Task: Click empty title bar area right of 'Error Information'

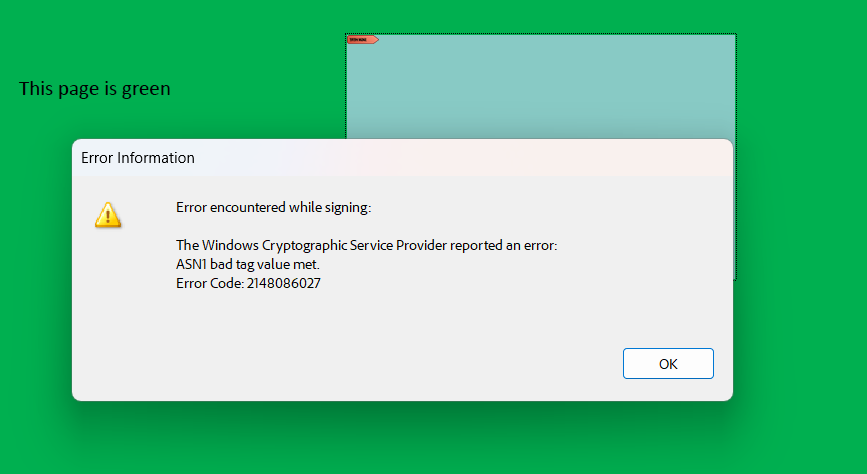Action: coord(459,158)
